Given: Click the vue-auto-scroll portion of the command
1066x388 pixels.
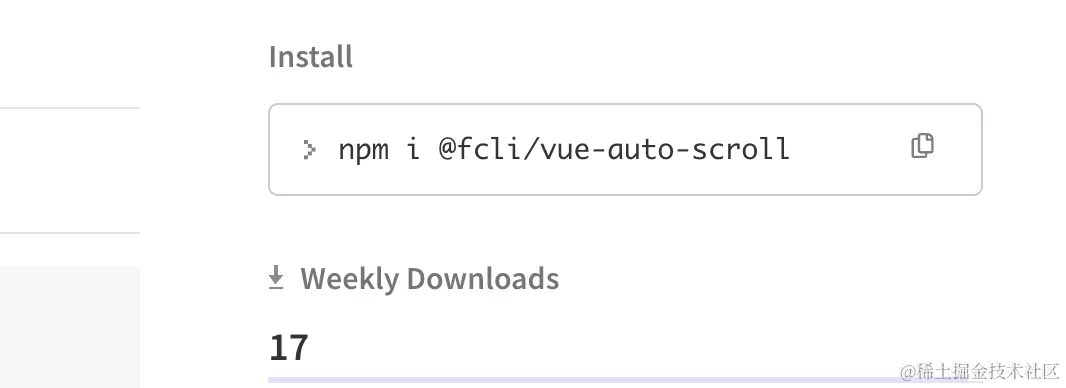Looking at the screenshot, I should (x=665, y=149).
